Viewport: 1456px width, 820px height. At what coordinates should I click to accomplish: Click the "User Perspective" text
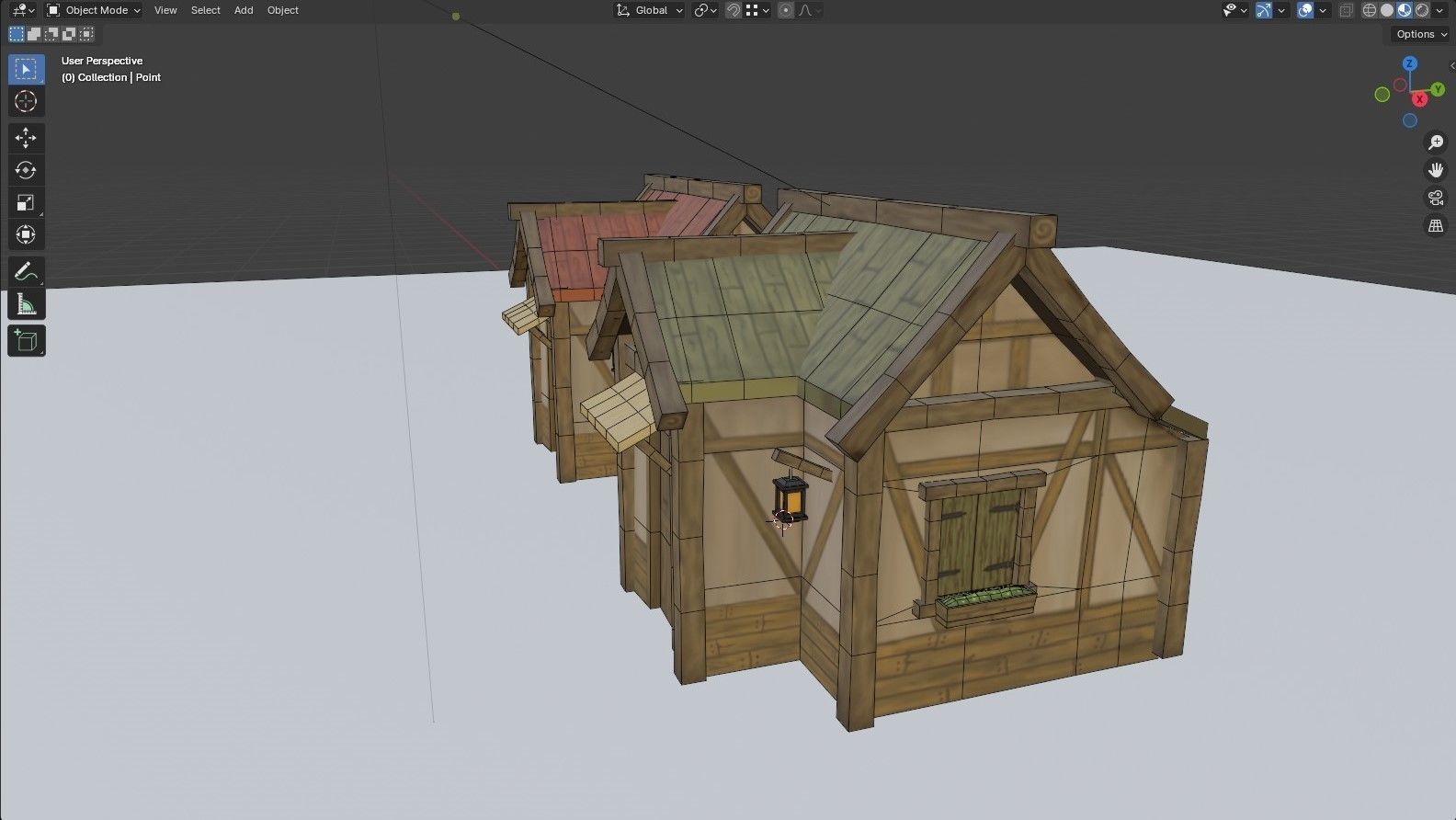click(102, 61)
